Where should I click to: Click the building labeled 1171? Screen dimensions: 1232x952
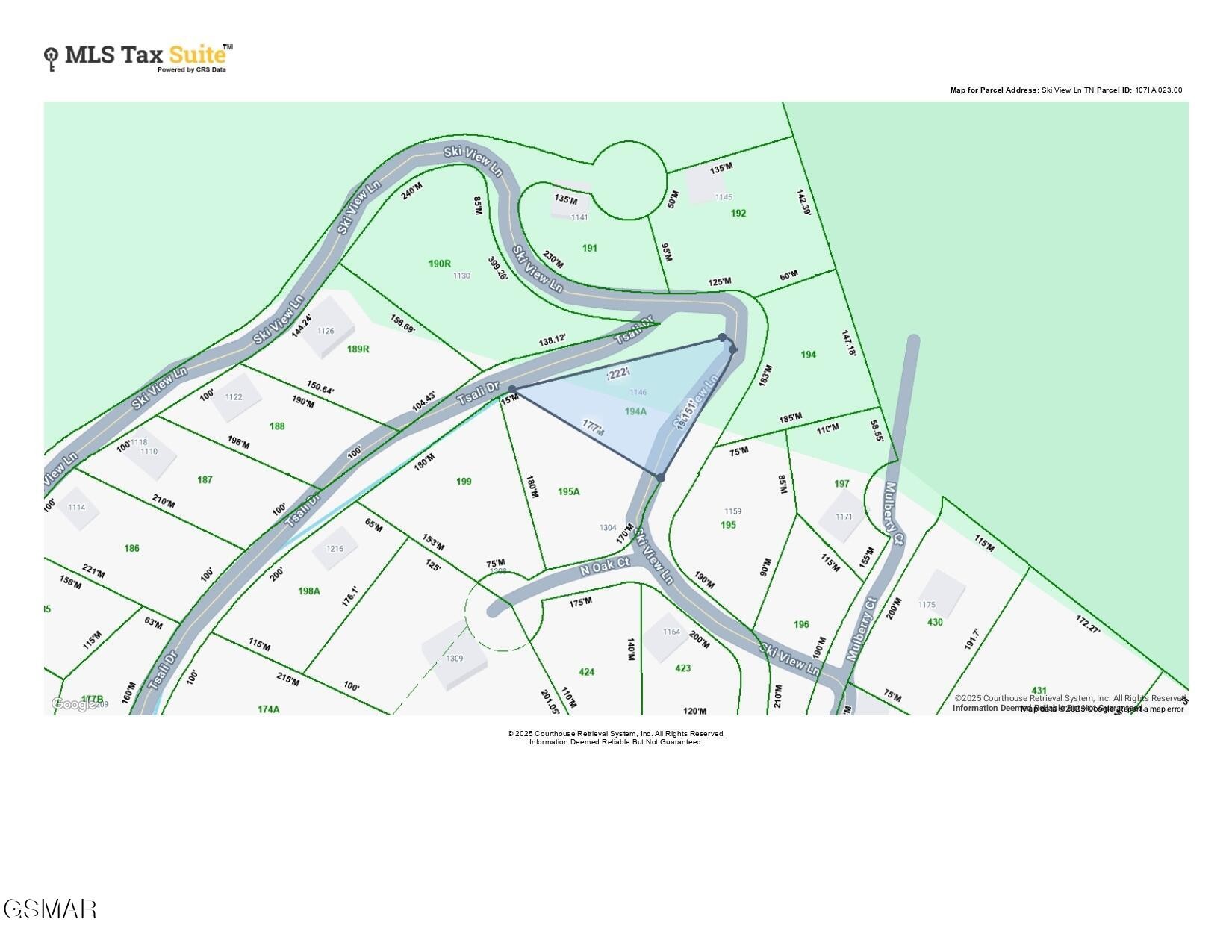click(x=844, y=514)
